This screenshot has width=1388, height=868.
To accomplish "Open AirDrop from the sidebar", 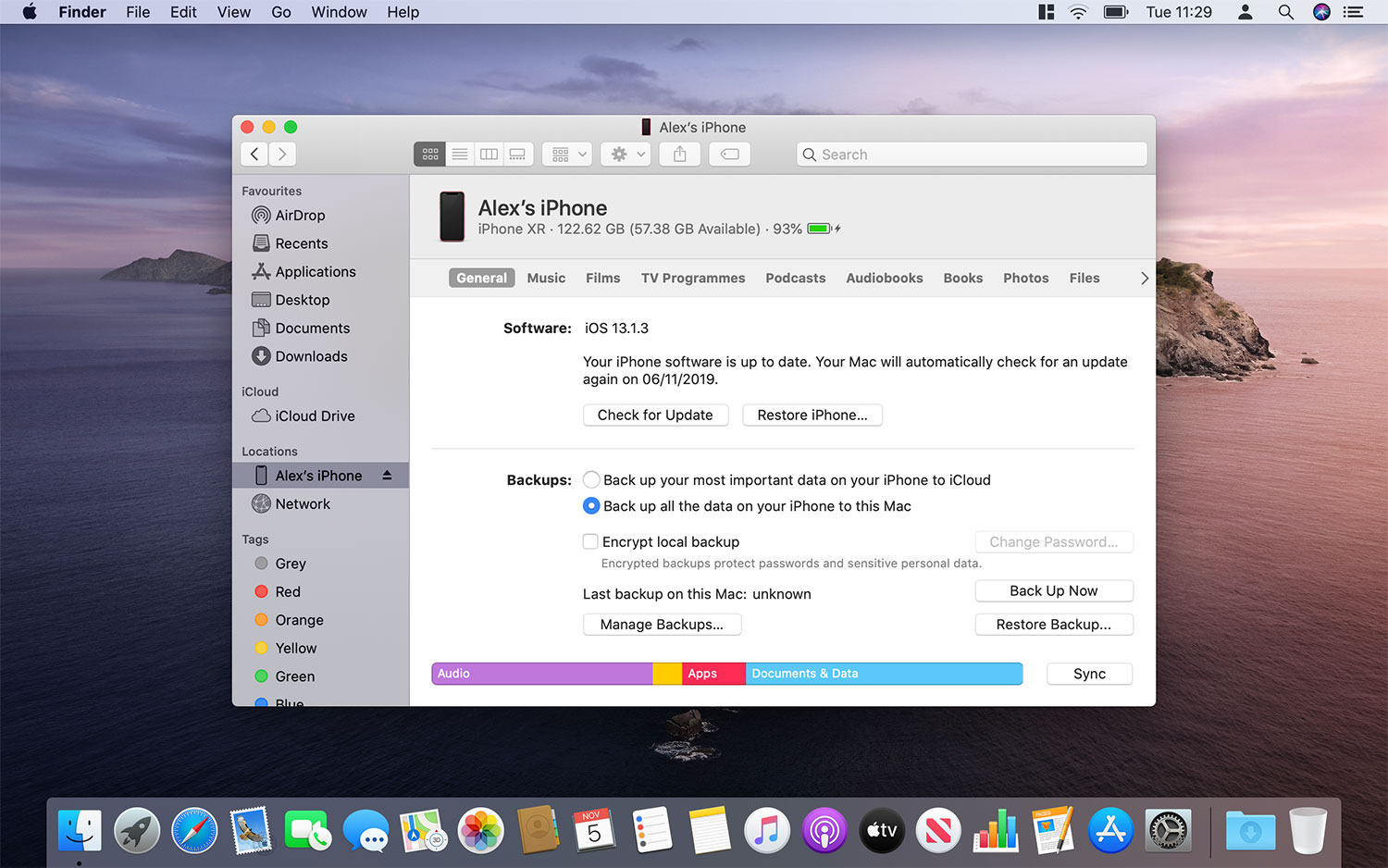I will 298,215.
